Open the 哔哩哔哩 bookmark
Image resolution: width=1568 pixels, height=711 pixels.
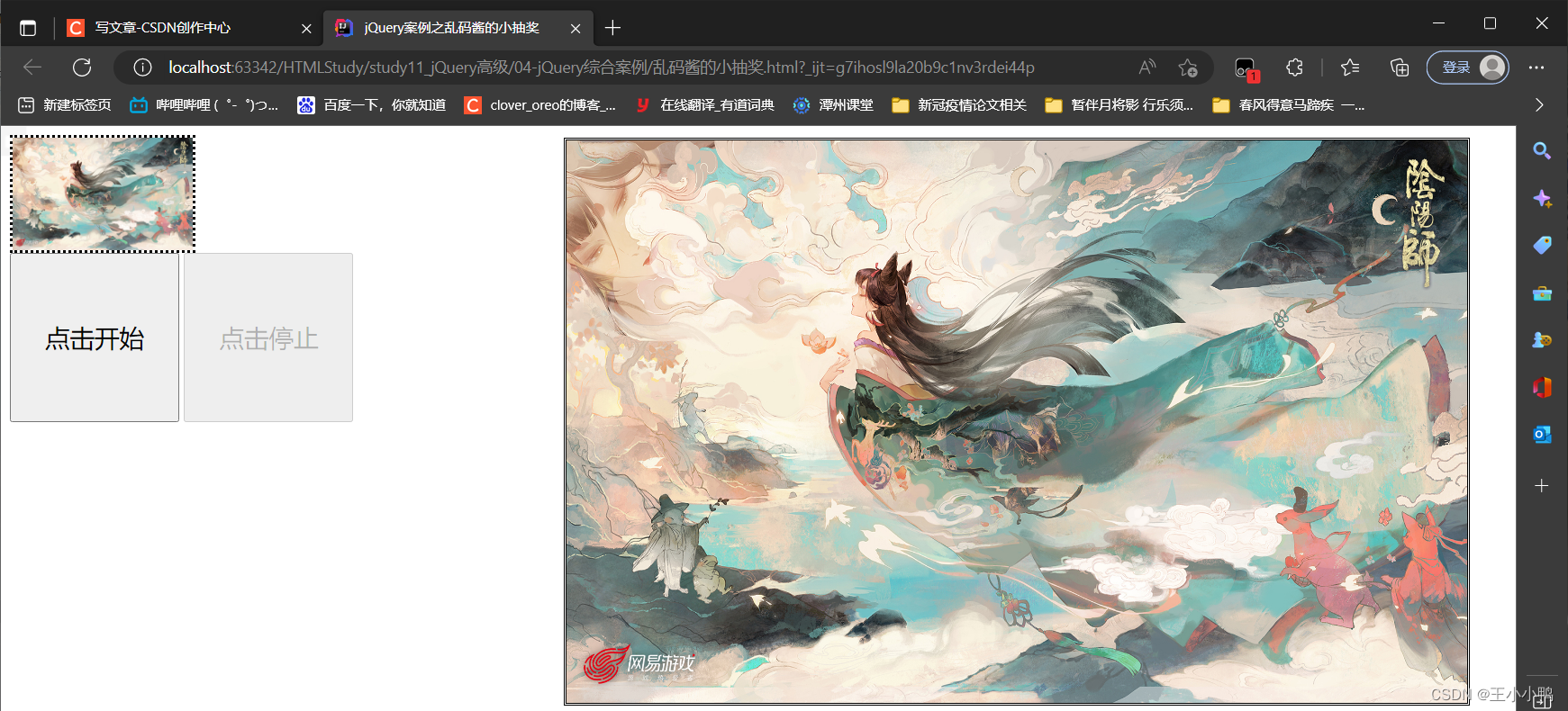204,105
